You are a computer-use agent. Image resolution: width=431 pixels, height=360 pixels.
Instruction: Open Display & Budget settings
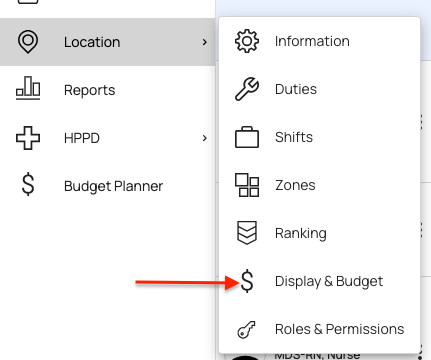pos(319,281)
